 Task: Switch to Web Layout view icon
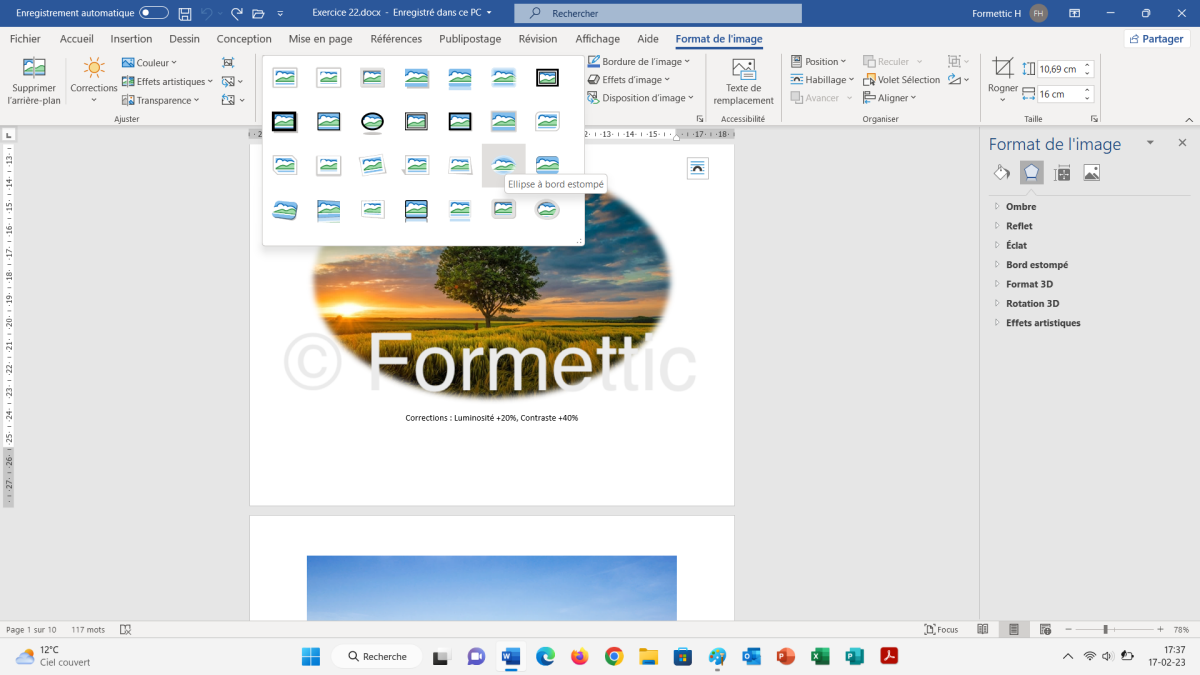1044,629
